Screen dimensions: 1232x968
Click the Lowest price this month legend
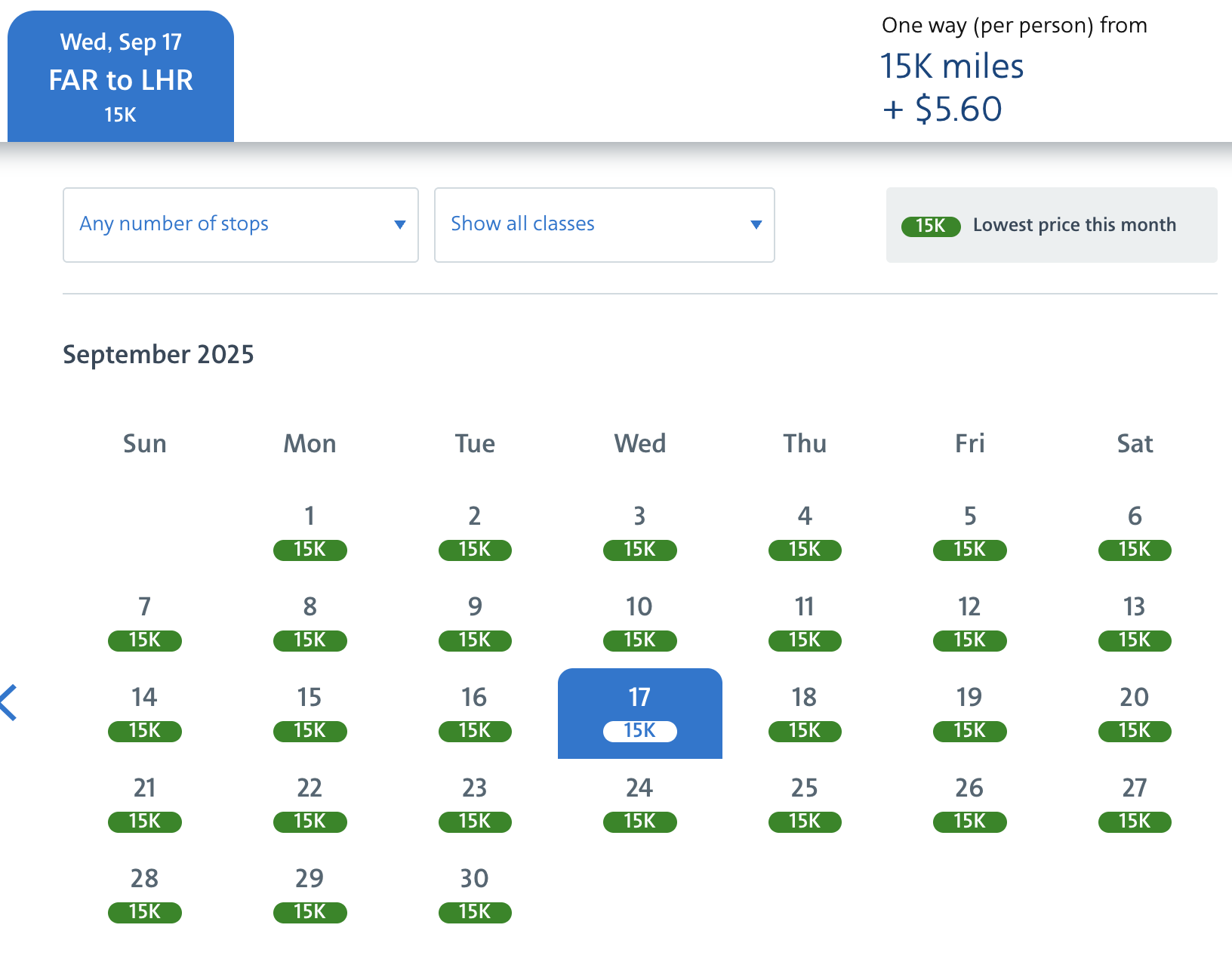tap(1052, 225)
